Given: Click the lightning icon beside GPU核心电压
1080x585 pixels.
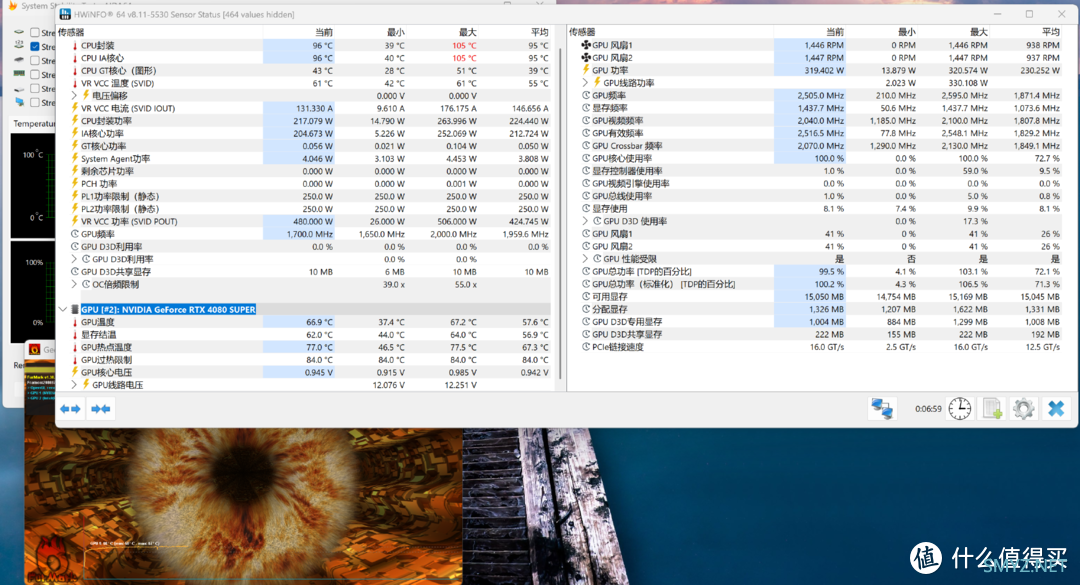Looking at the screenshot, I should pos(75,372).
